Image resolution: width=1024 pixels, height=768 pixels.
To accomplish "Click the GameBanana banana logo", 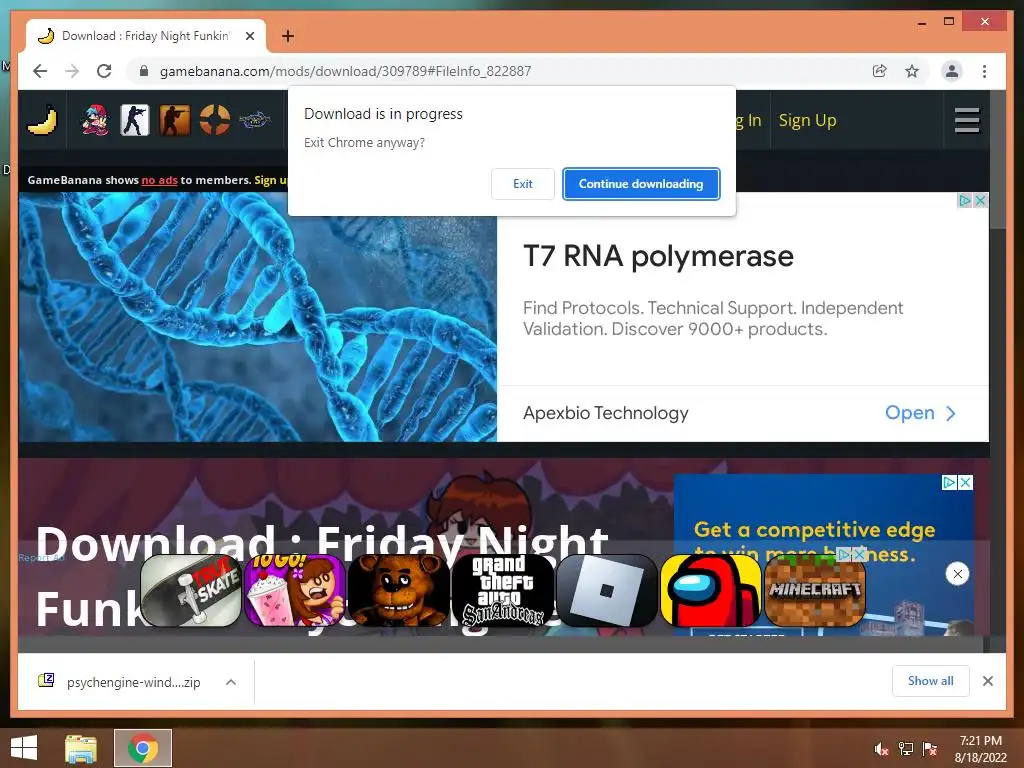I will coord(42,120).
